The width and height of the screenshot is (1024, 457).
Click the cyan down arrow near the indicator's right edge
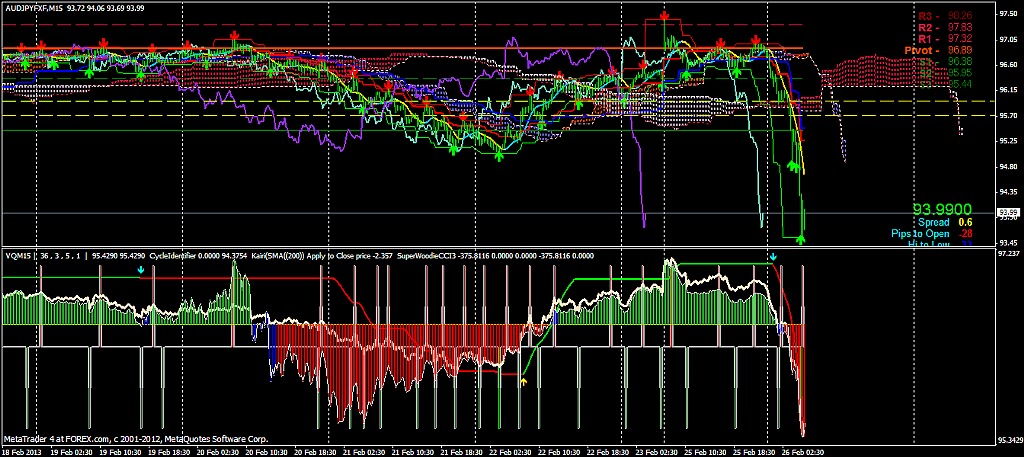pos(773,258)
